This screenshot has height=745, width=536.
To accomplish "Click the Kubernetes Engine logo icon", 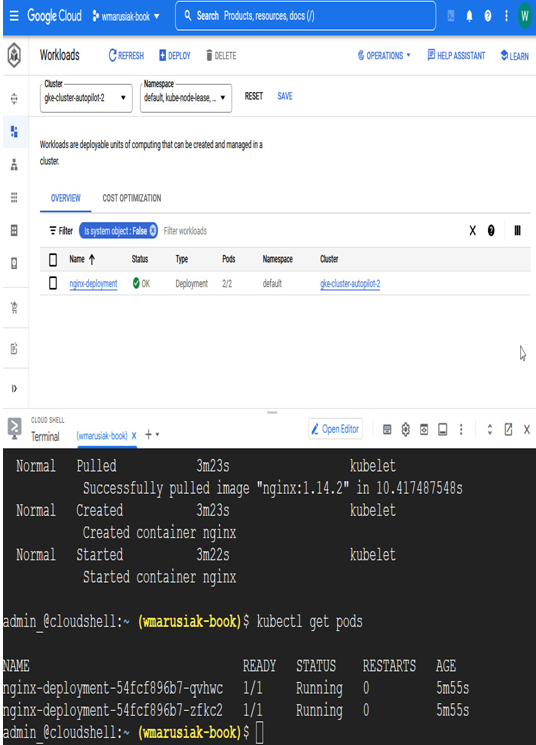I will click(14, 55).
